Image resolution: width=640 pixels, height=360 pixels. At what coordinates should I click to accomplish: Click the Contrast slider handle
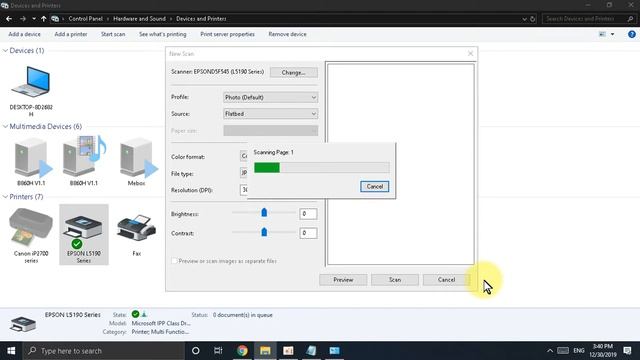pos(264,232)
